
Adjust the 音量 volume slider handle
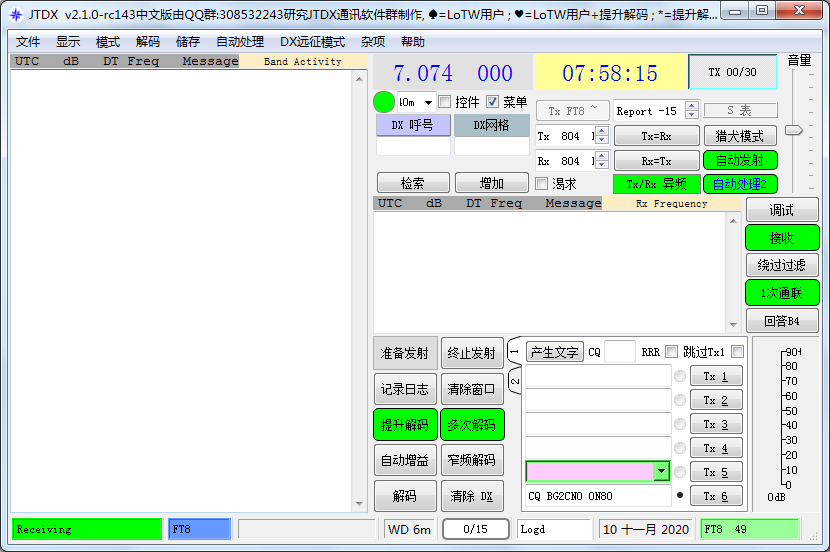pyautogui.click(x=793, y=130)
